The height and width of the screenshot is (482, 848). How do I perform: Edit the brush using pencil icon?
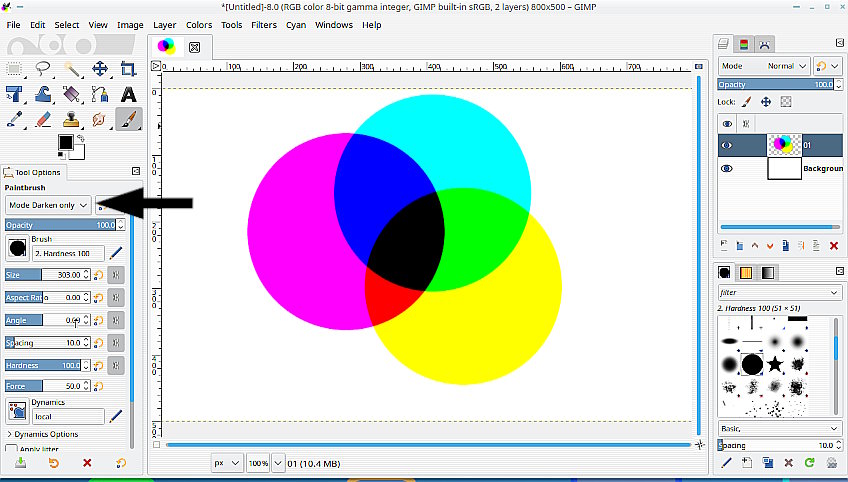point(116,253)
